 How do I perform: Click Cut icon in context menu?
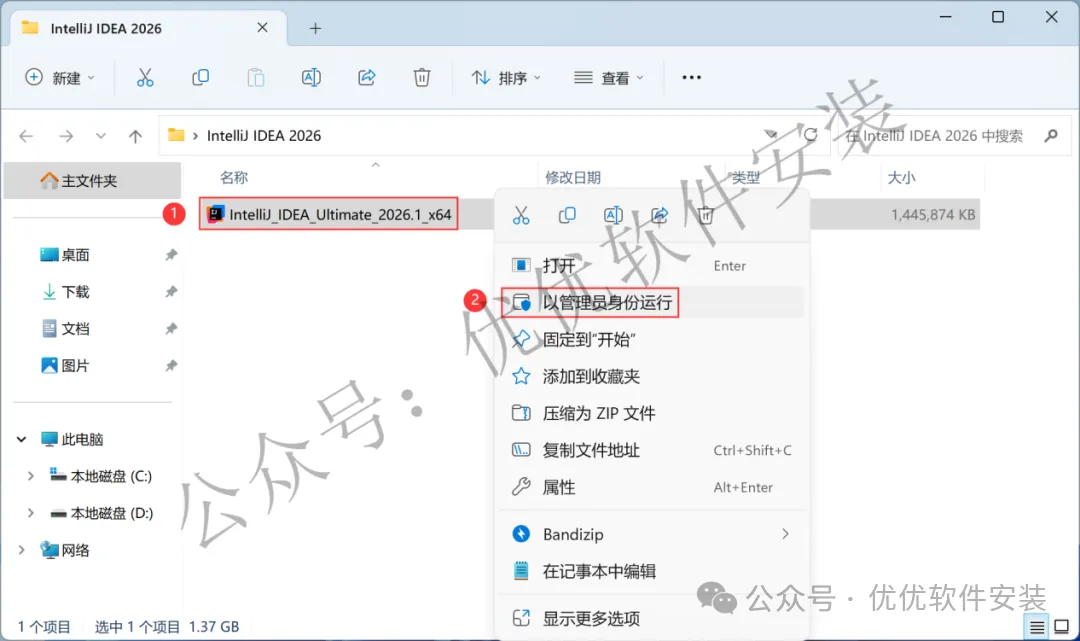click(x=521, y=216)
